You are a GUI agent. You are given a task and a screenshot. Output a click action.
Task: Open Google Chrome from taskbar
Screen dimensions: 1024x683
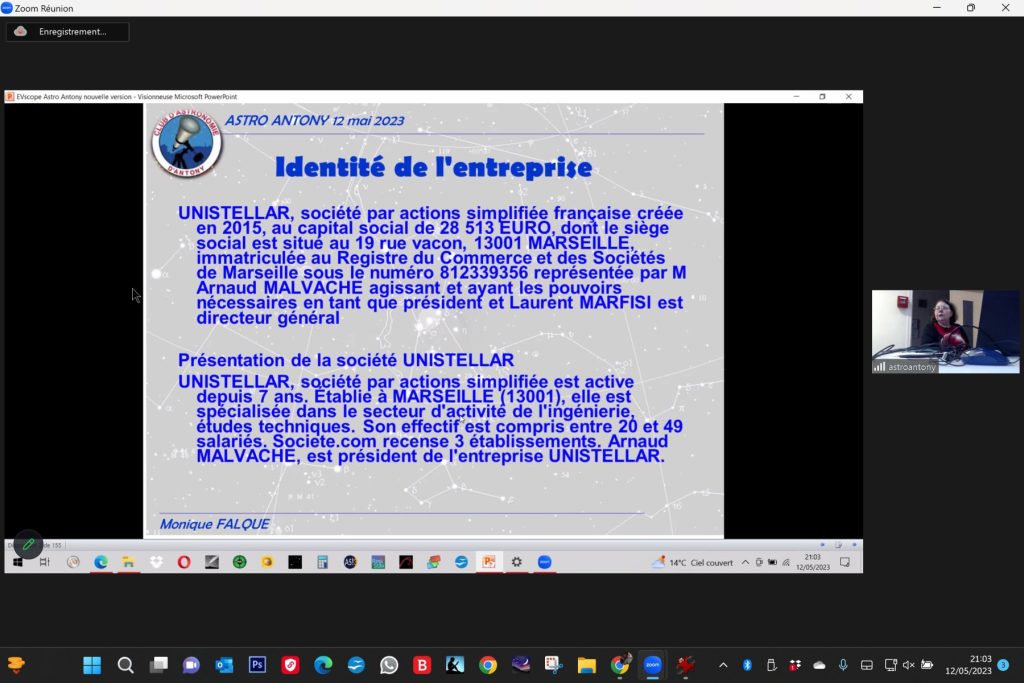click(x=488, y=665)
